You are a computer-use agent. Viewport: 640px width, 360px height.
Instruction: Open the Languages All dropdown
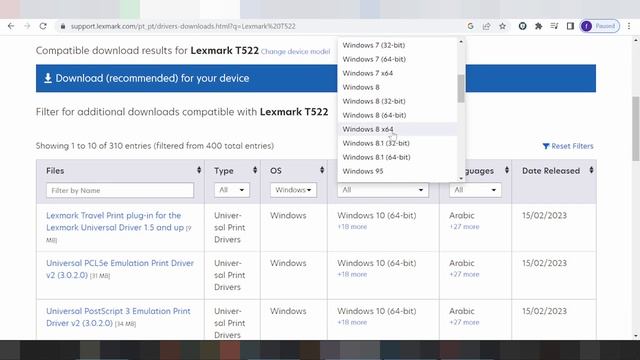(475, 190)
